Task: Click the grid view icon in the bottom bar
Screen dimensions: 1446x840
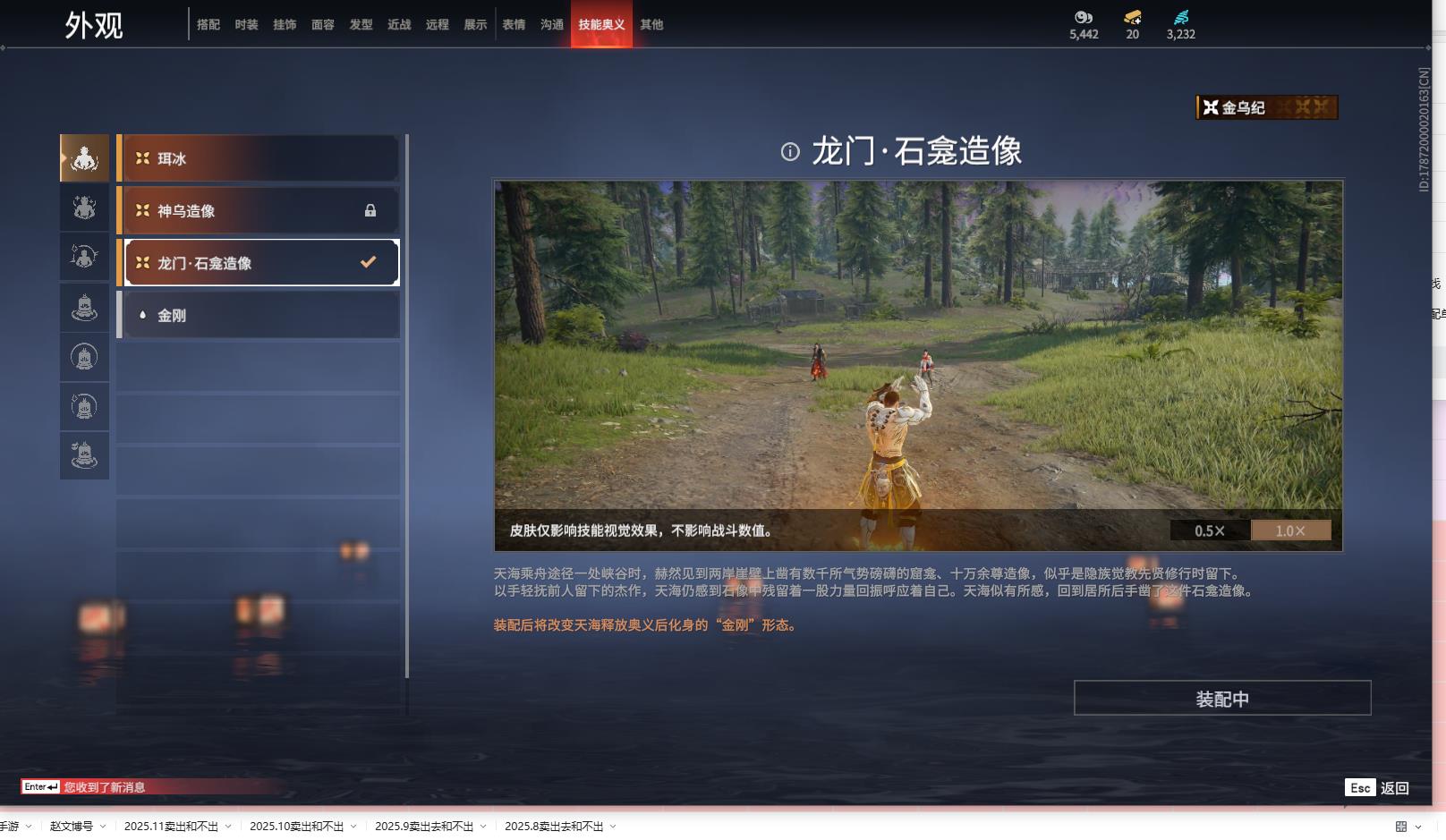Action: [1401, 827]
